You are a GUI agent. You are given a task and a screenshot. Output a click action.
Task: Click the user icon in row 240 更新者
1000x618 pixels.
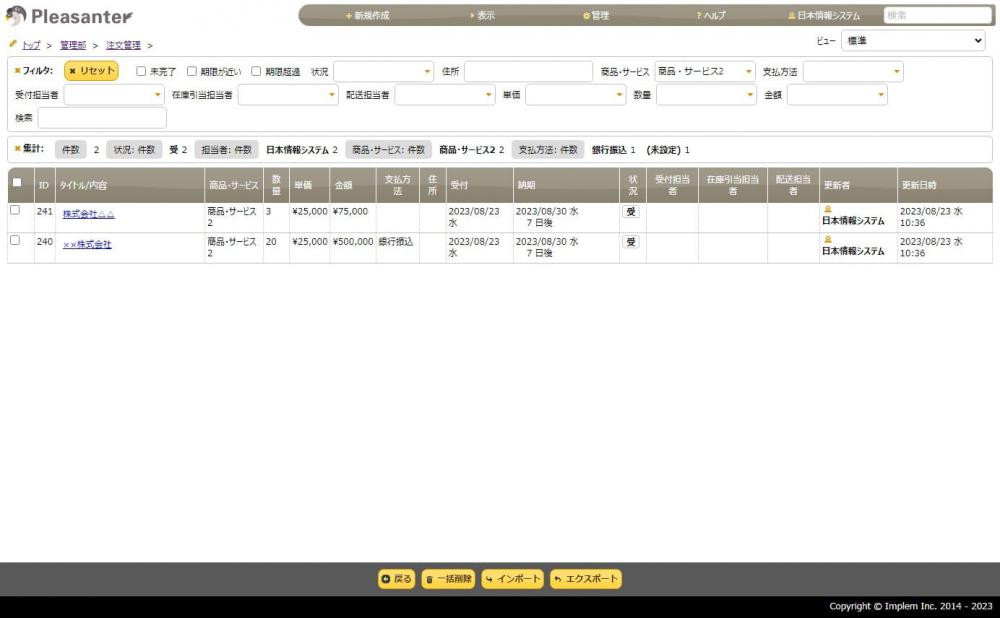[827, 240]
